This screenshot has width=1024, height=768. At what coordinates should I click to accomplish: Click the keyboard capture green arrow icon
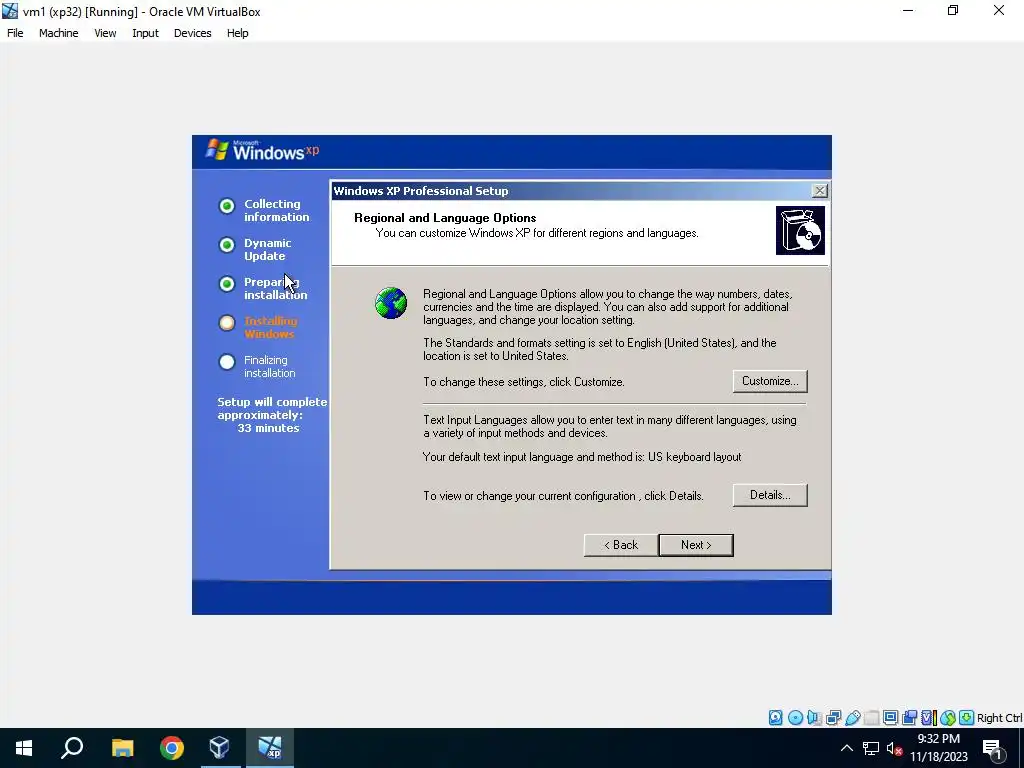point(967,718)
